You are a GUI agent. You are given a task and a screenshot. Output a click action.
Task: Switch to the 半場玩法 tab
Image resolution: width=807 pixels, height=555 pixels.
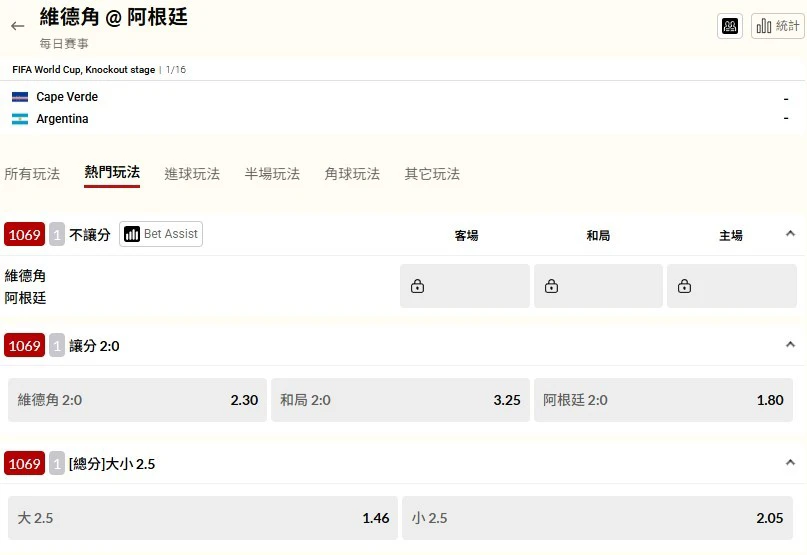click(x=272, y=174)
